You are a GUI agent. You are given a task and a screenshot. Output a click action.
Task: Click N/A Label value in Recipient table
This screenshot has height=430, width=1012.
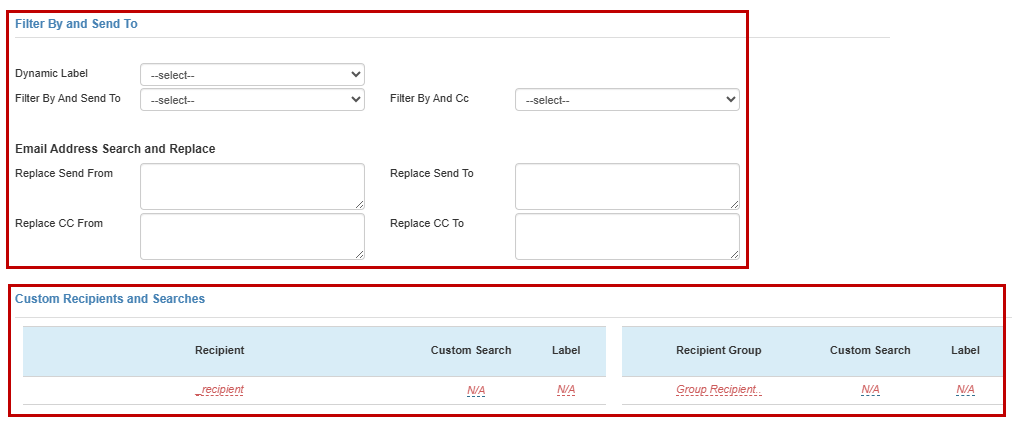[x=566, y=390]
